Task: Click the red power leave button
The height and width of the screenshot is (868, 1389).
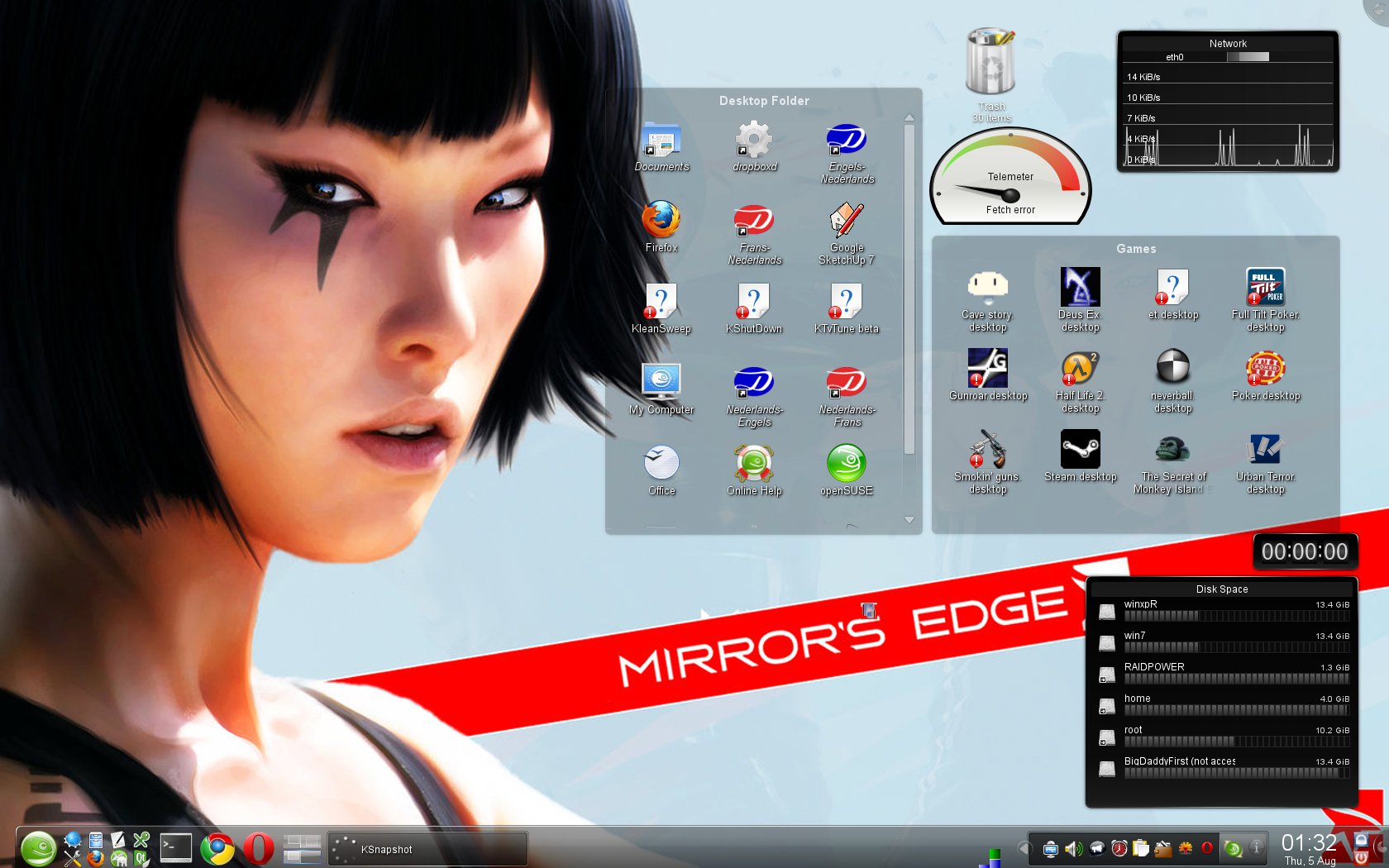Action: click(x=1361, y=859)
